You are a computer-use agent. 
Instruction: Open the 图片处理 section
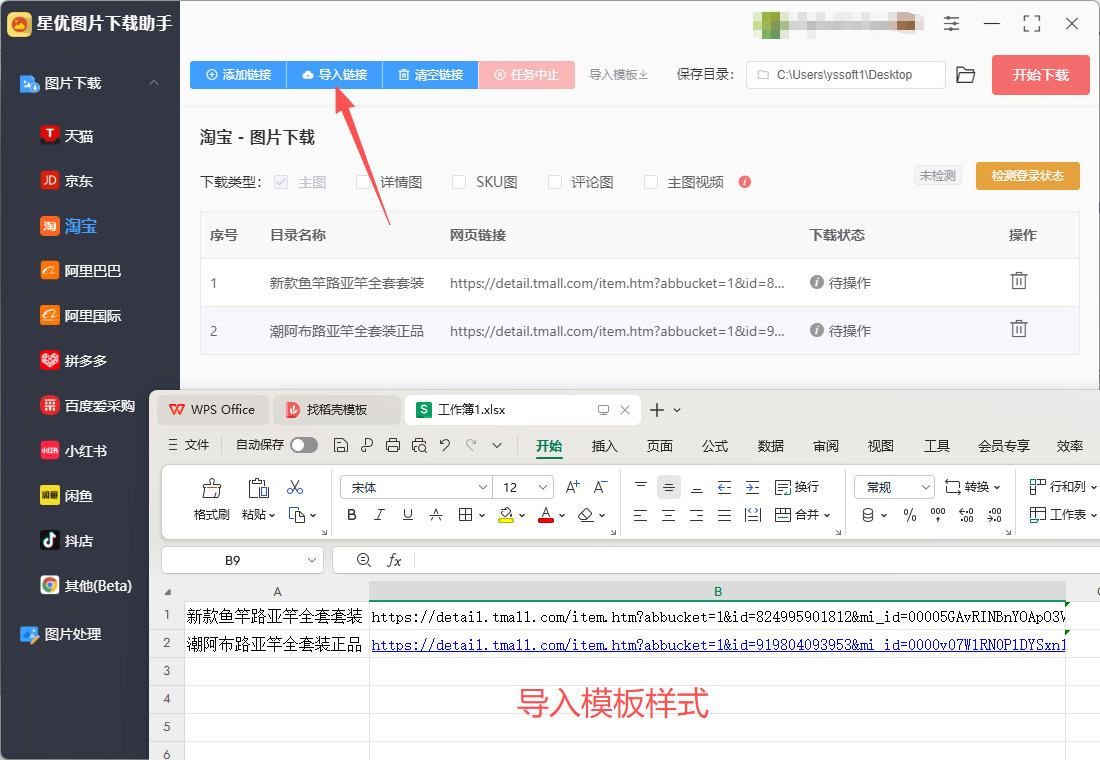click(61, 634)
